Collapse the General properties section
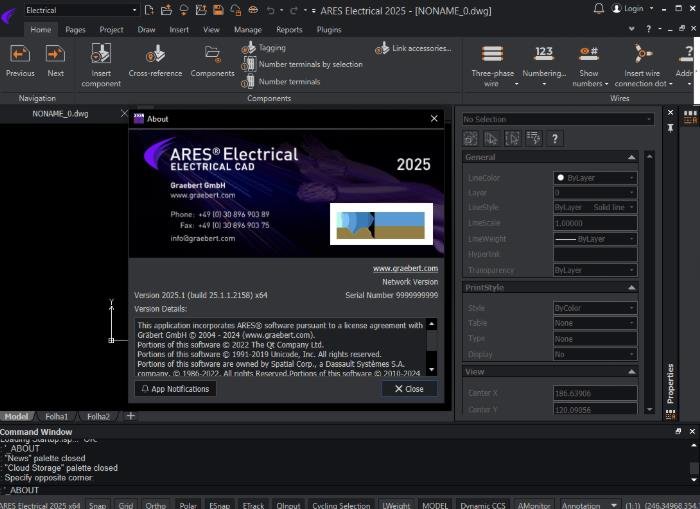 pyautogui.click(x=631, y=157)
